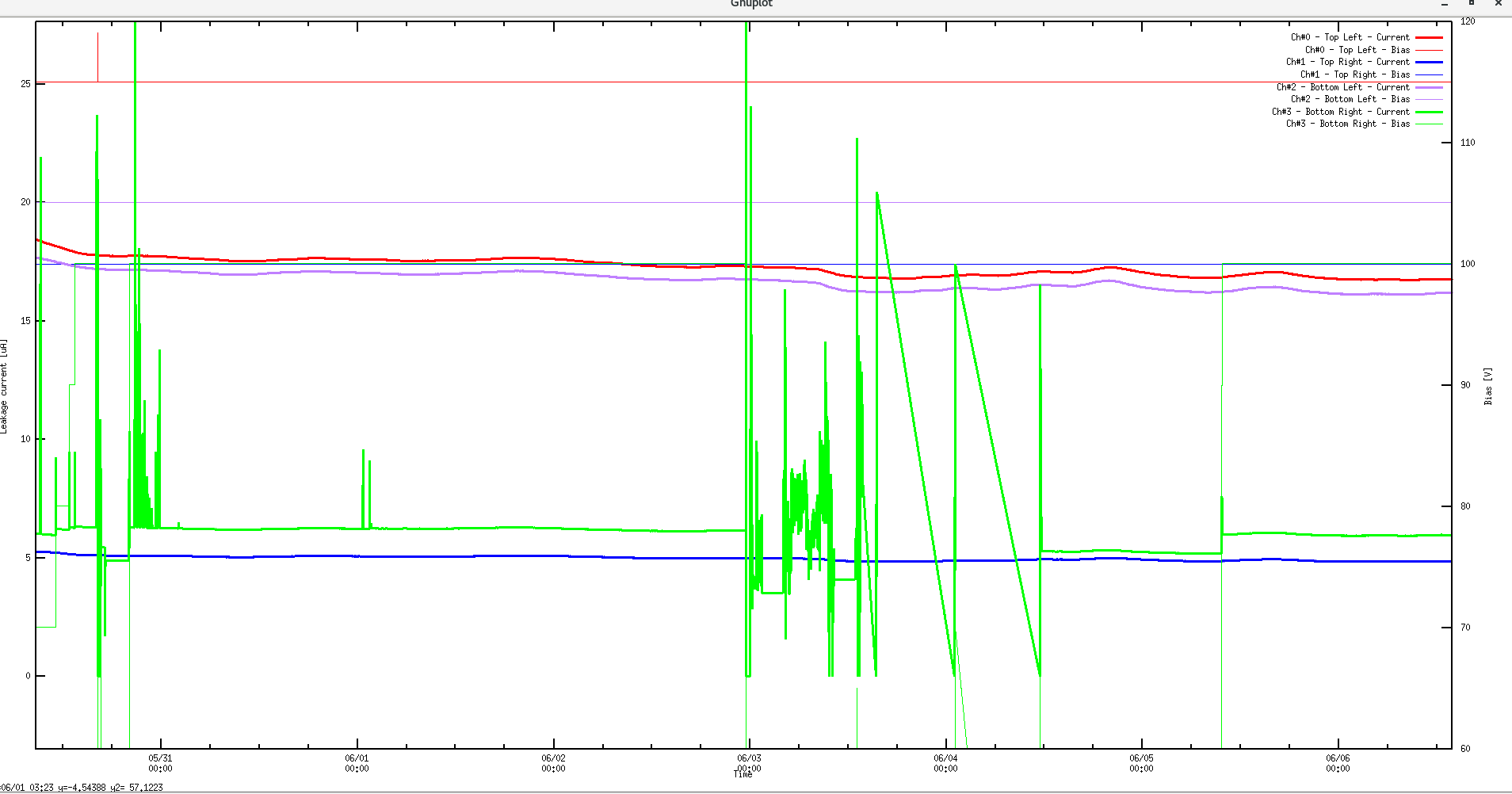The height and width of the screenshot is (794, 1512).
Task: Toggle the Ch#1 - Top Right - Bias legend entry
Action: [x=1355, y=74]
